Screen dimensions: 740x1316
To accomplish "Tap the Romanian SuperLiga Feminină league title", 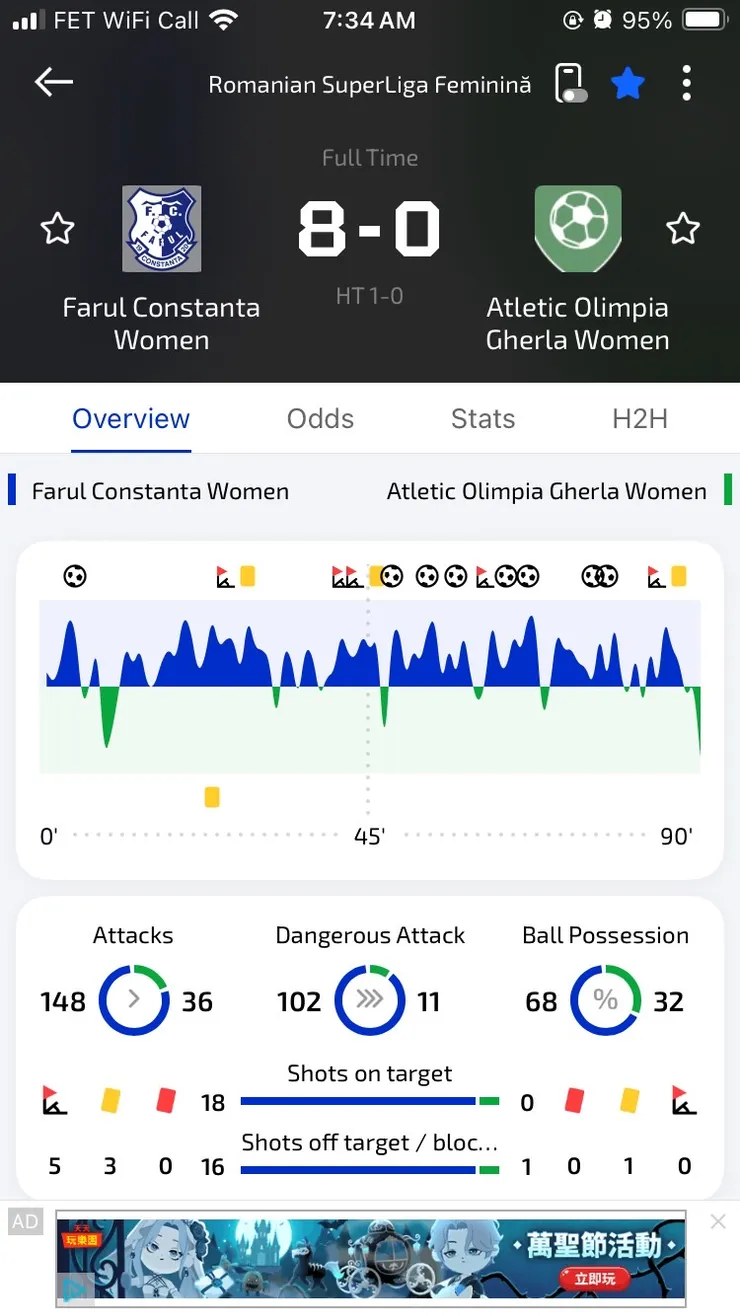I will [x=370, y=85].
